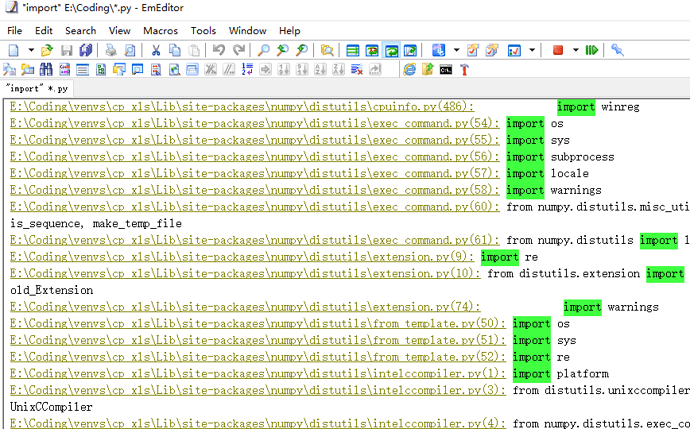Viewport: 690px width, 429px height.
Task: Toggle the no wrap button
Action: pyautogui.click(x=353, y=50)
